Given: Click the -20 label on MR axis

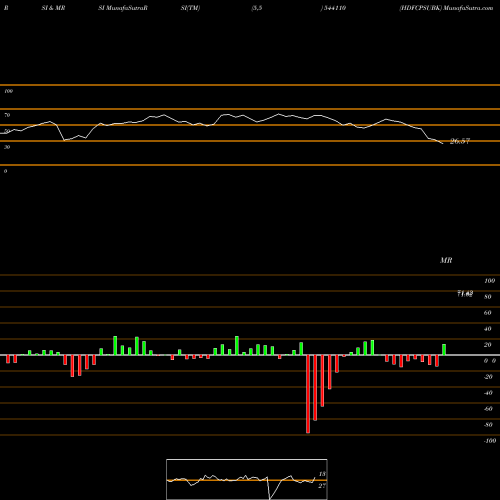Looking at the screenshot, I should tap(488, 377).
